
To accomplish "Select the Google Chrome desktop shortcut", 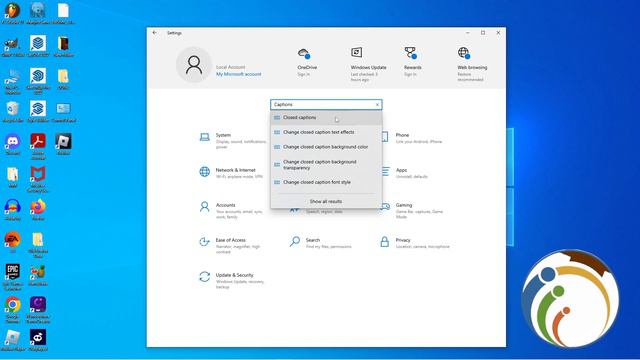I will [13, 310].
